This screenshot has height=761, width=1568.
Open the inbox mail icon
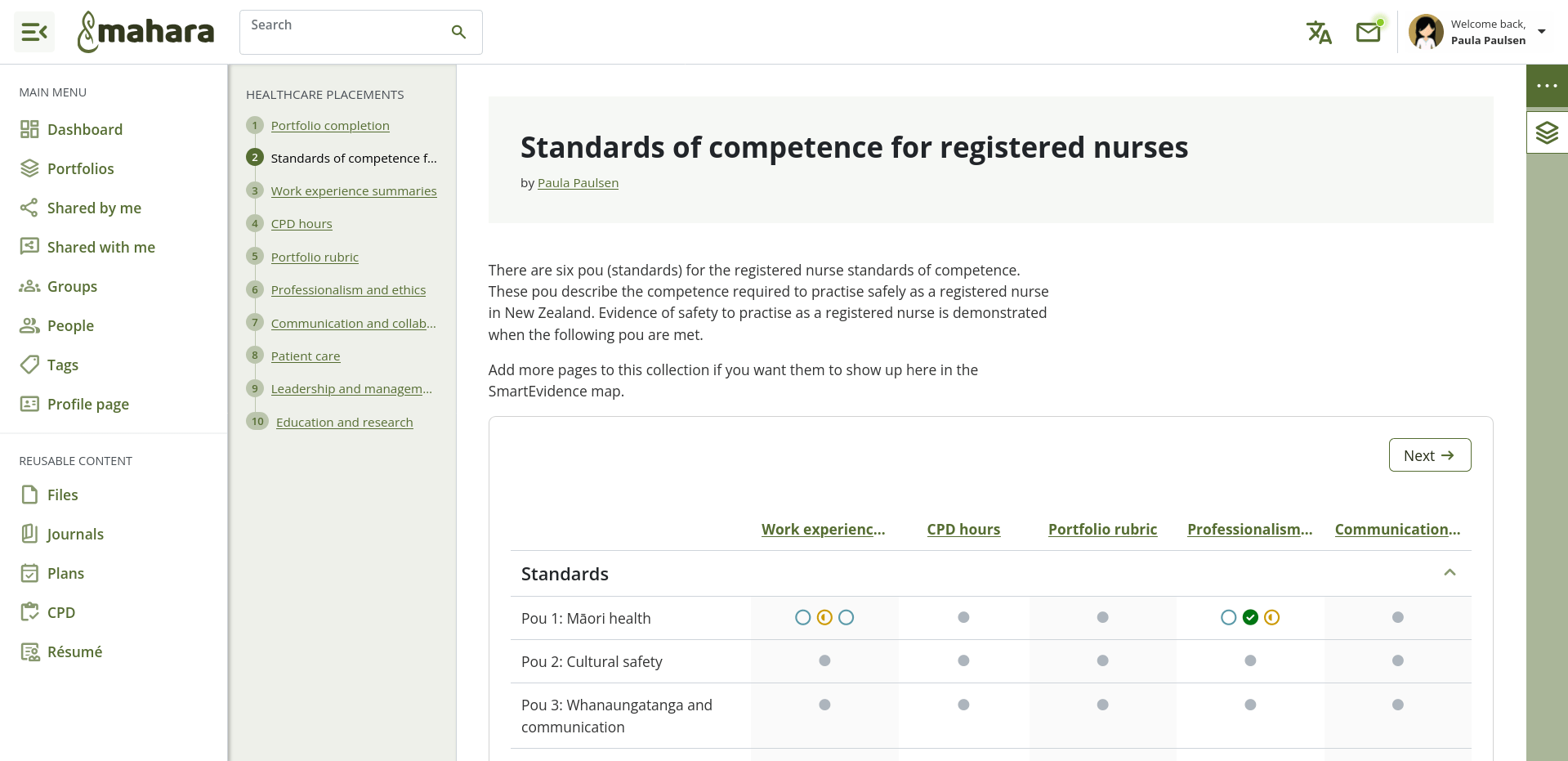coord(1369,32)
